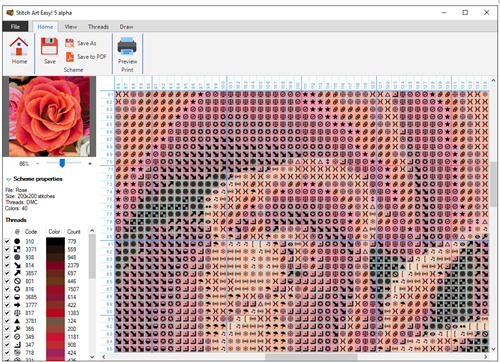The image size is (500, 362).
Task: Uncheck the thread 3857 checkbox
Action: [x=7, y=273]
